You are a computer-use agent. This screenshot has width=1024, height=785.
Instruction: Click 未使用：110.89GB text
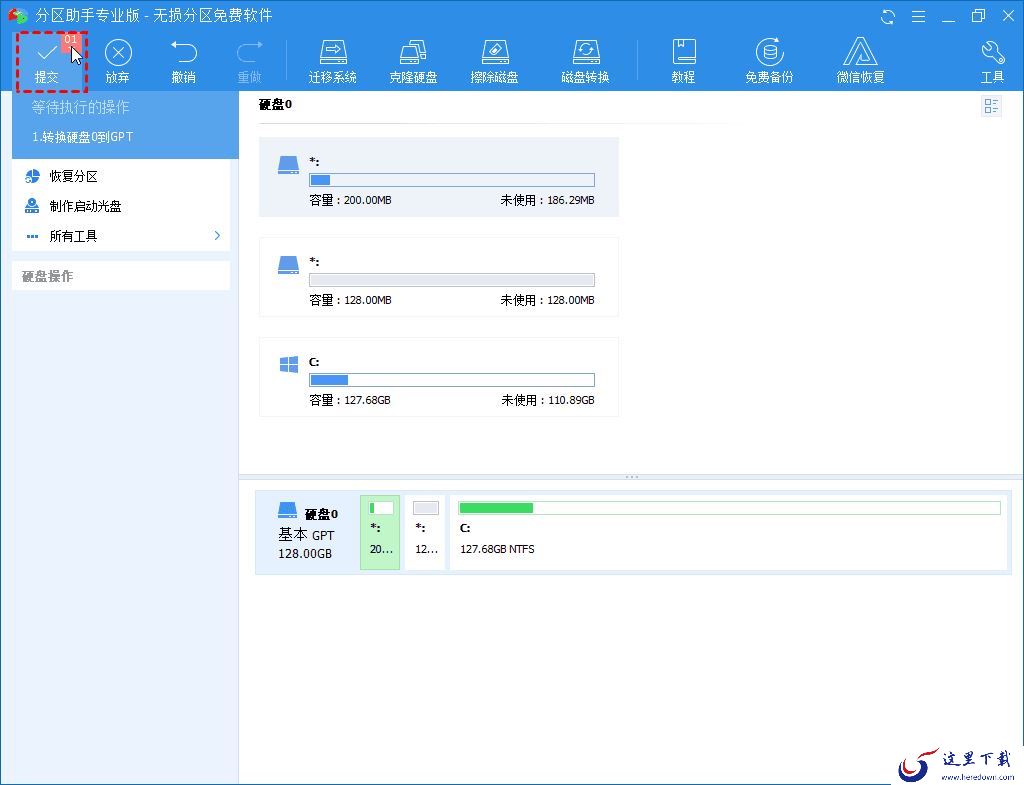coord(547,400)
